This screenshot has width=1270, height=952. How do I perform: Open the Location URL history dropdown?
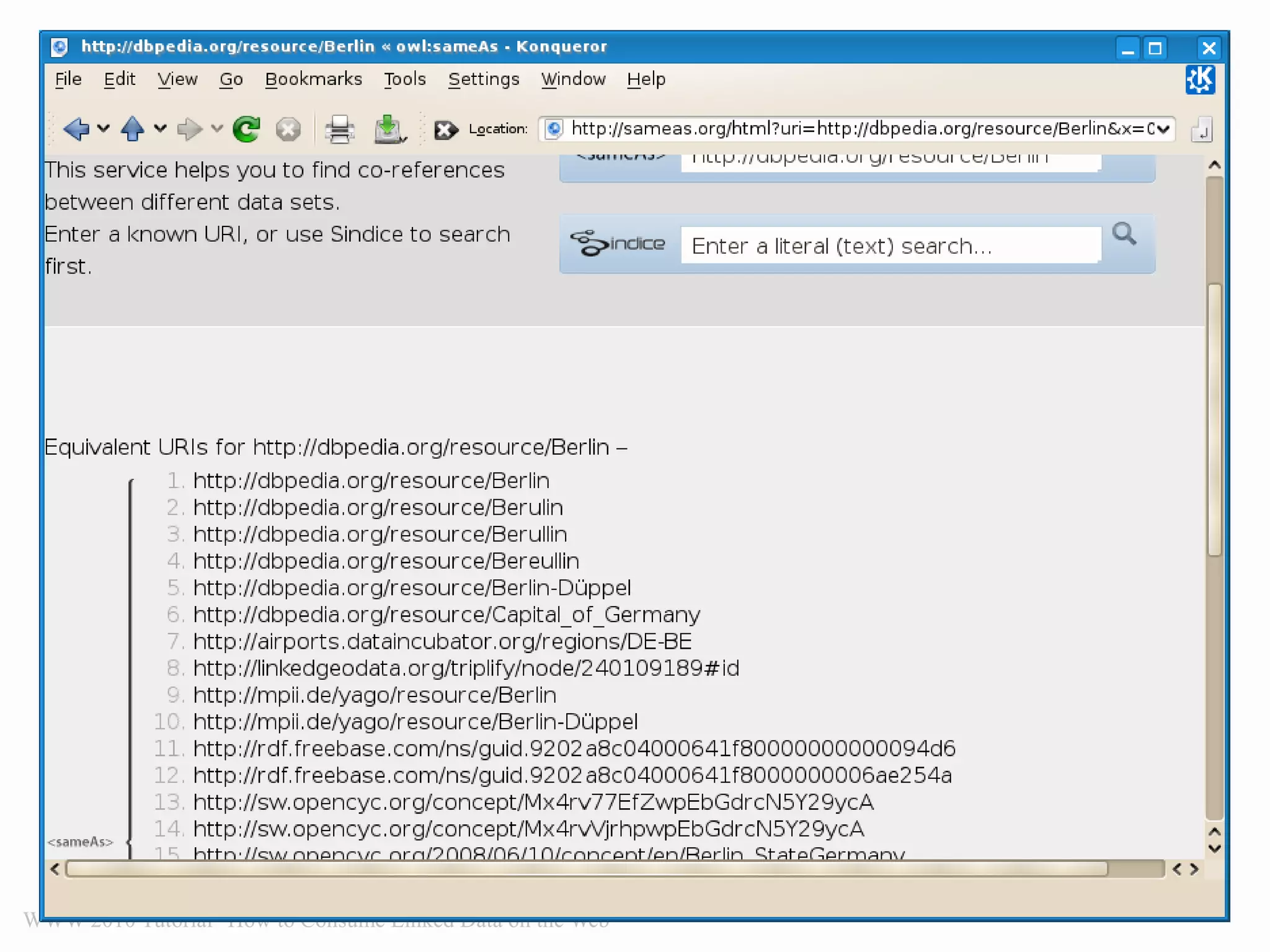[1163, 129]
